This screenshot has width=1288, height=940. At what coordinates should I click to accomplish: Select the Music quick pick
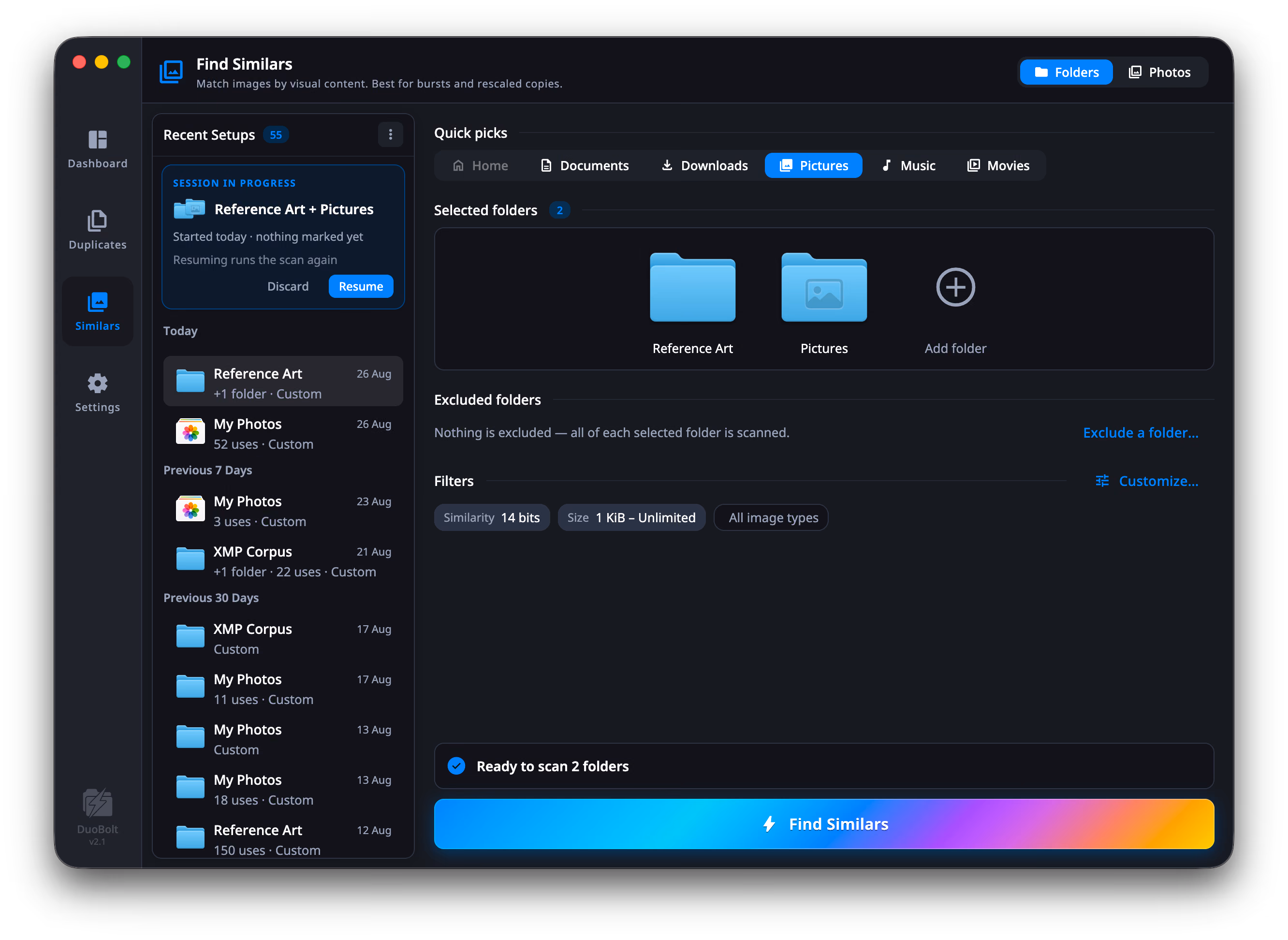coord(908,165)
